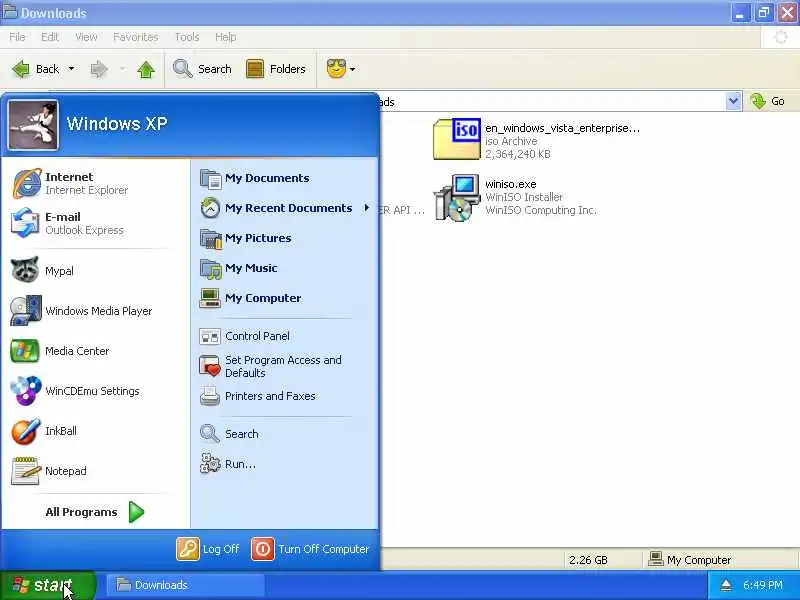Screen dimensions: 800x600
Task: Open Set Program Access and Defaults
Action: tap(270, 366)
